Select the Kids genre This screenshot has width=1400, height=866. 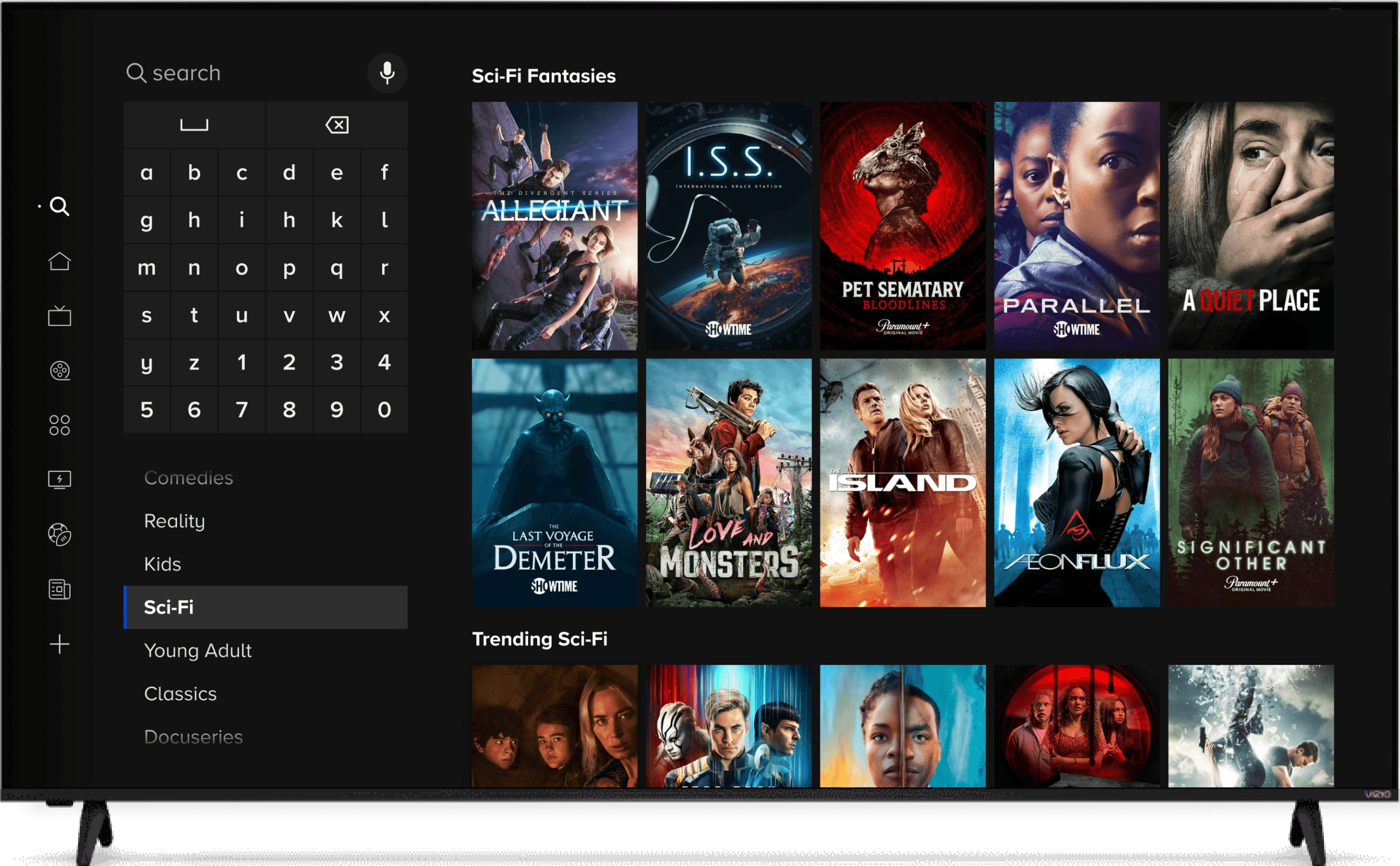point(266,564)
